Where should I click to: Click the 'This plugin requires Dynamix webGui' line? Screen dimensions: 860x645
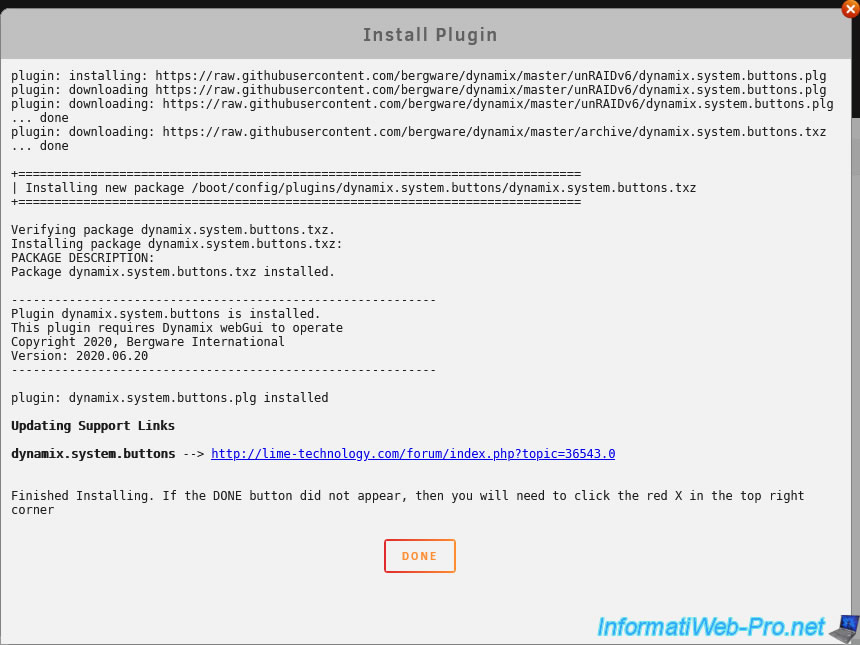177,328
